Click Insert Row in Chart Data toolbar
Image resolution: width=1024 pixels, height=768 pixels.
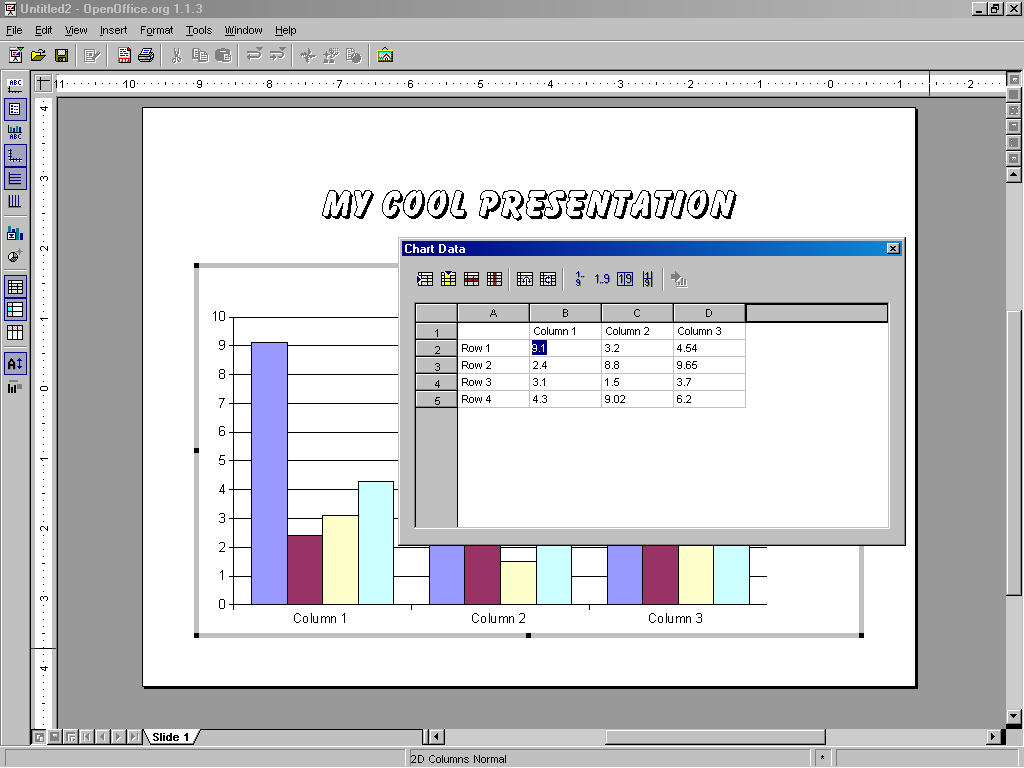[425, 279]
